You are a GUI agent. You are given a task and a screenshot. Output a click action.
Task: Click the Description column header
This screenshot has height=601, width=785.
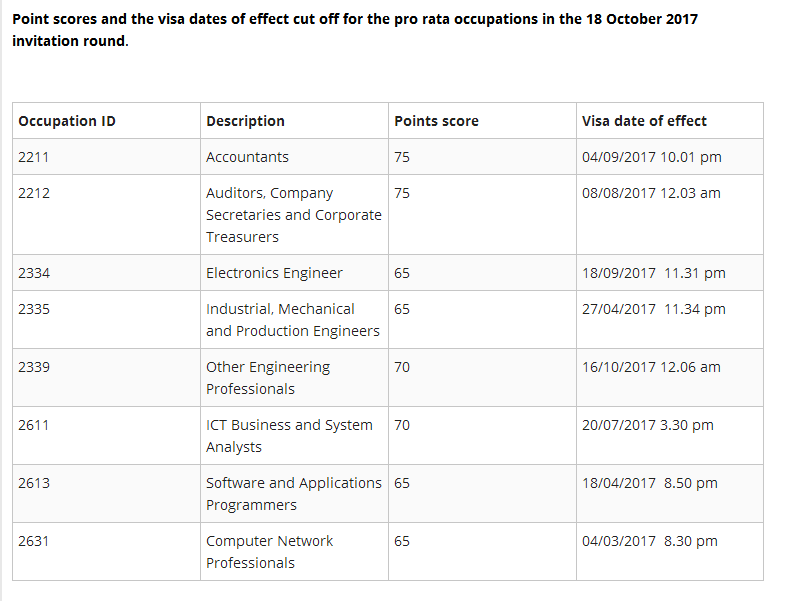click(245, 121)
